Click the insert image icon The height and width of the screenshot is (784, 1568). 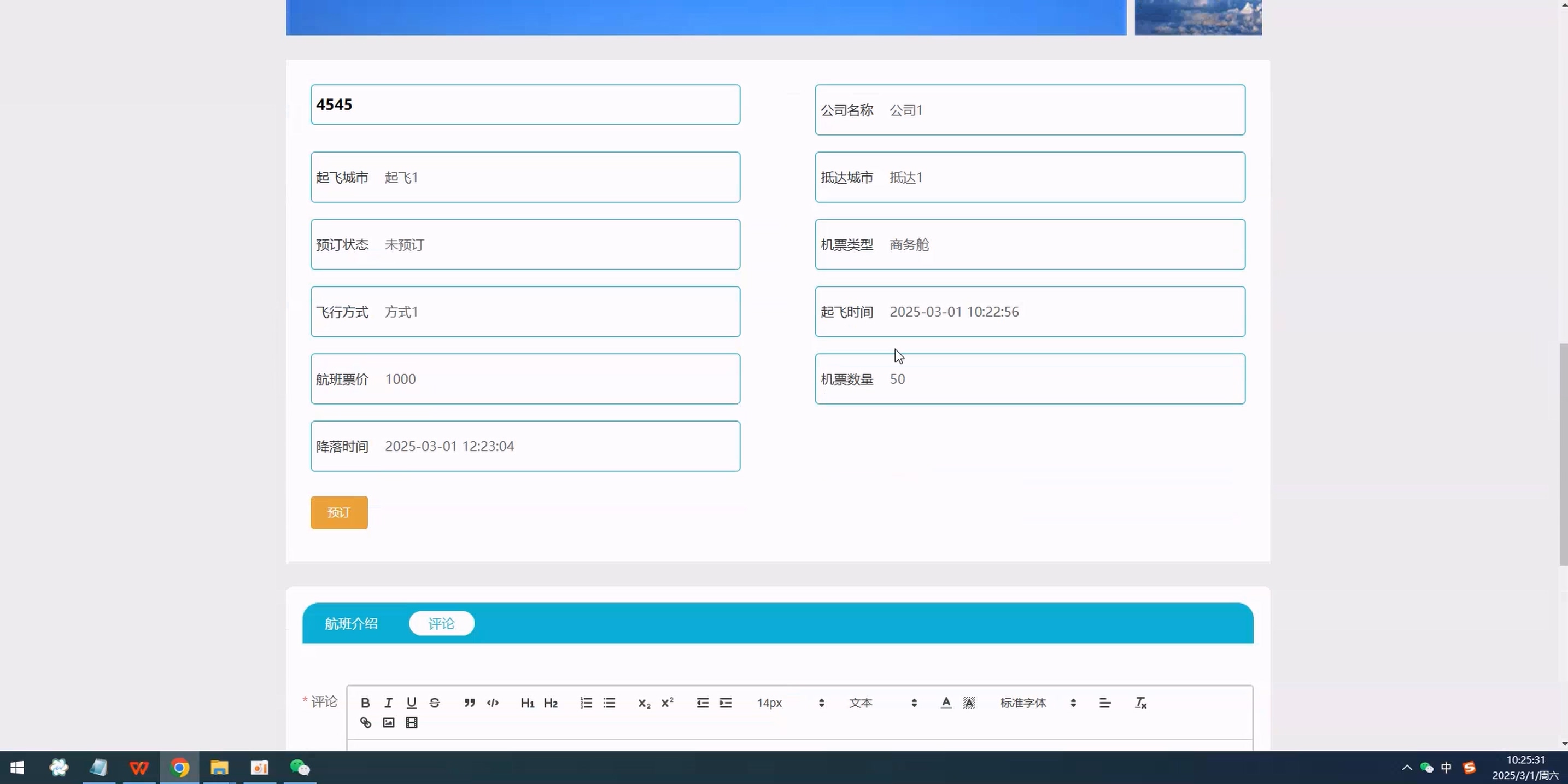tap(388, 723)
